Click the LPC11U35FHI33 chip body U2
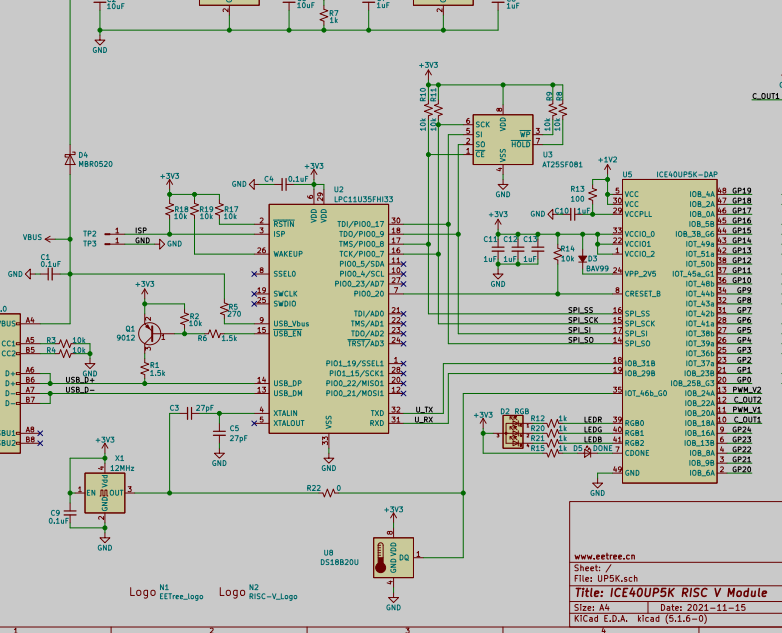782x633 pixels. click(x=329, y=319)
